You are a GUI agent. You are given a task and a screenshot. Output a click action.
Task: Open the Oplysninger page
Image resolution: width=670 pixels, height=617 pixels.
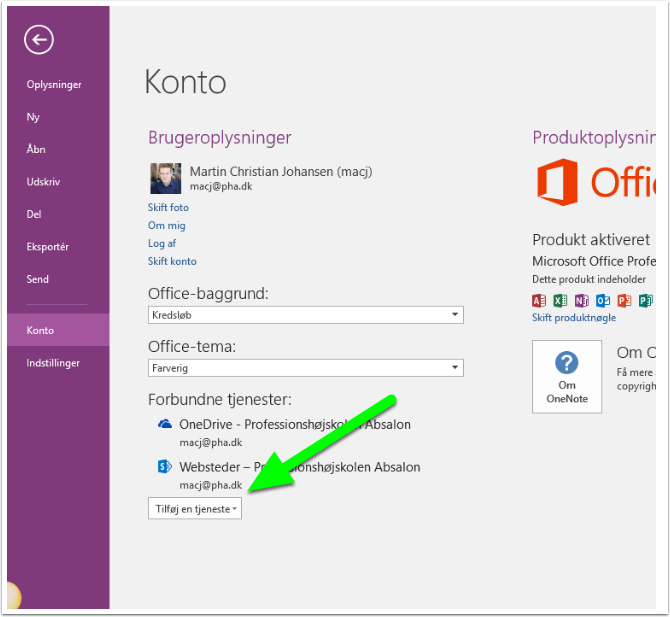(54, 85)
